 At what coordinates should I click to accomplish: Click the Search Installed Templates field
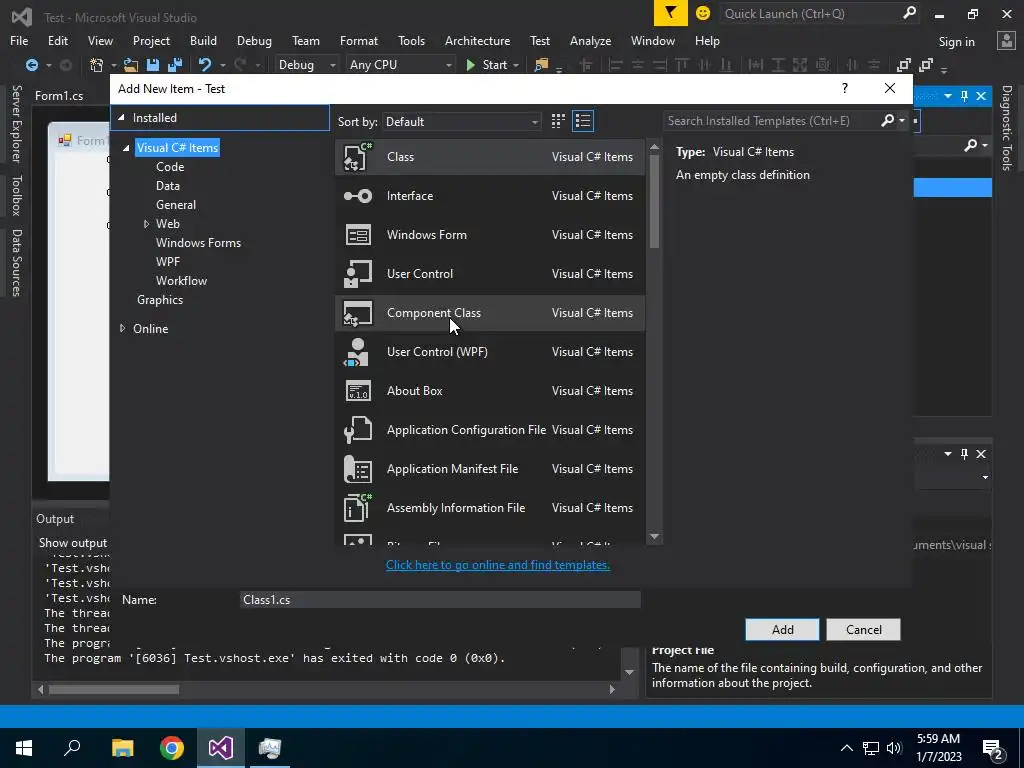771,120
